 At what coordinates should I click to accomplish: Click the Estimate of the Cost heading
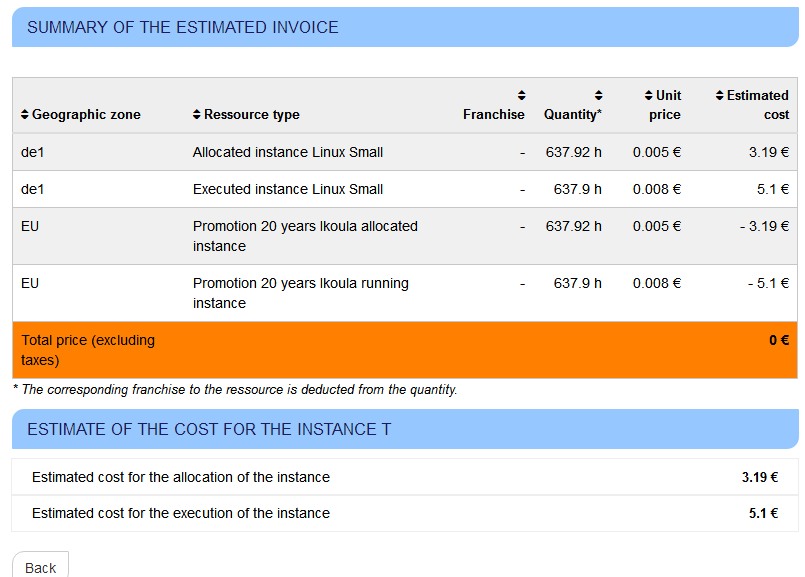pyautogui.click(x=209, y=430)
